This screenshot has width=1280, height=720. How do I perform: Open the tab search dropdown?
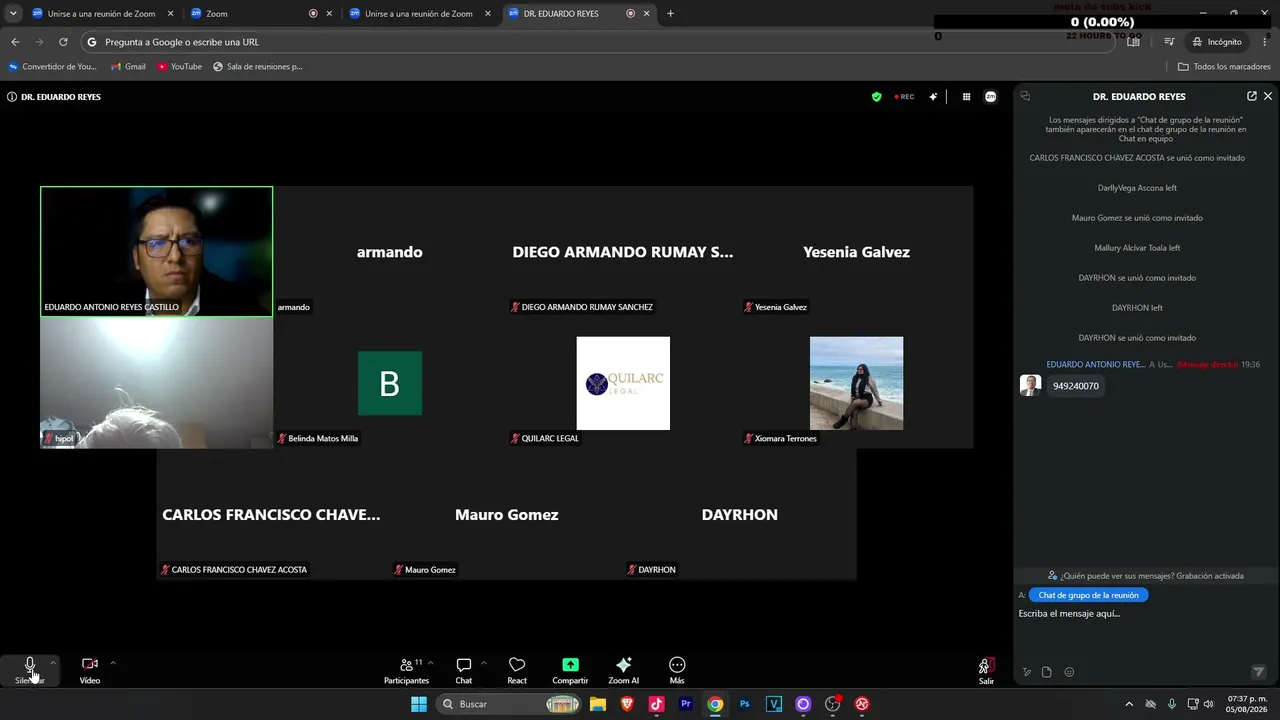pyautogui.click(x=13, y=14)
